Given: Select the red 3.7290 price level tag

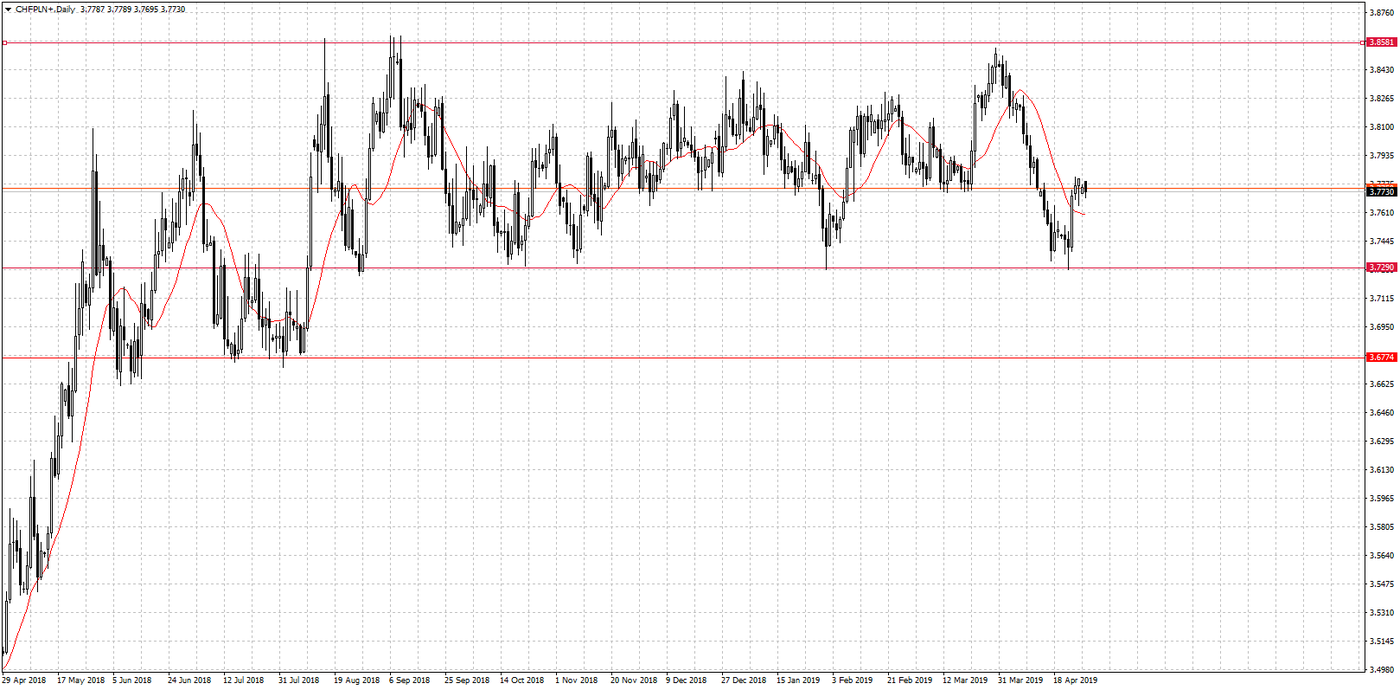Looking at the screenshot, I should click(1381, 268).
